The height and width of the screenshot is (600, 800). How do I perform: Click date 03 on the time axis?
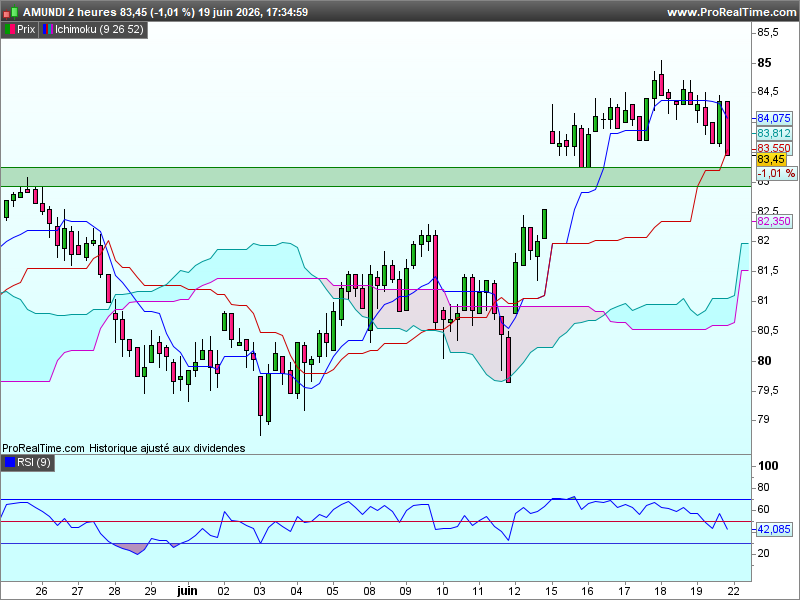click(x=260, y=591)
